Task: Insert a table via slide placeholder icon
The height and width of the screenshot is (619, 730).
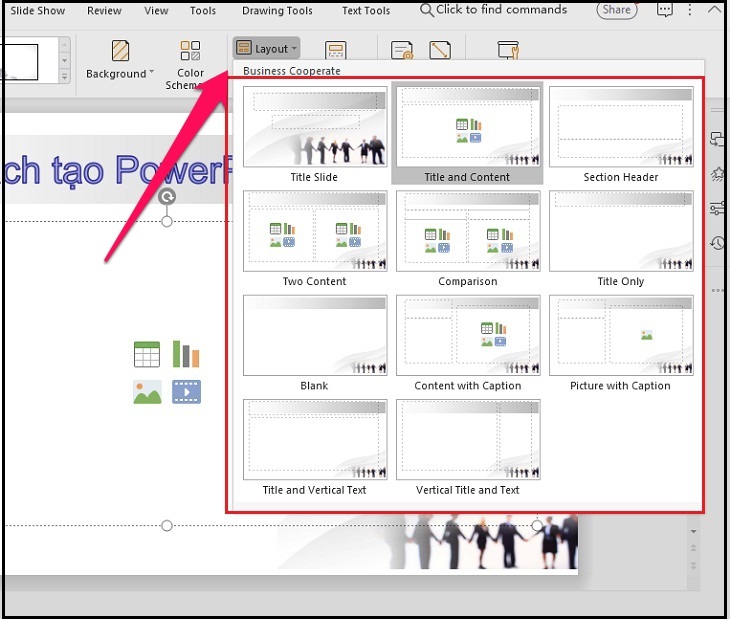Action: point(147,354)
